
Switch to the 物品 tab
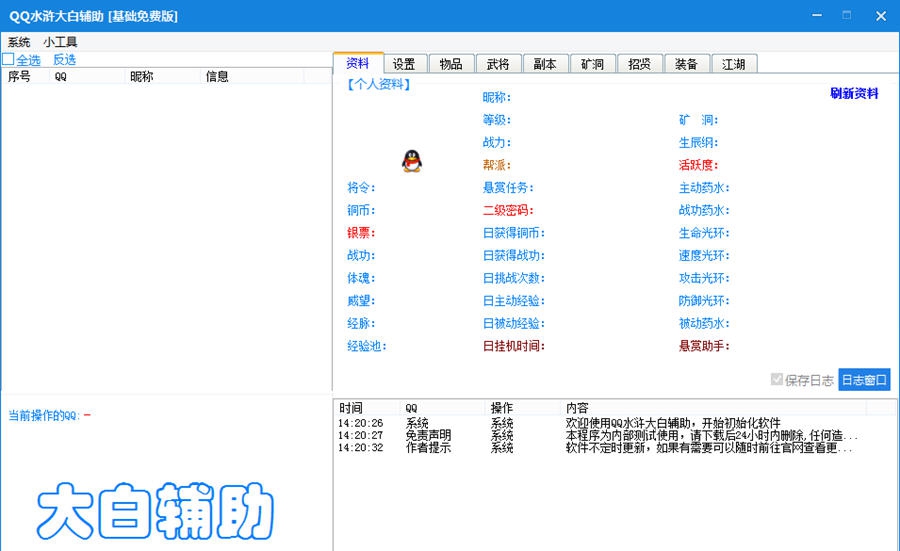451,64
